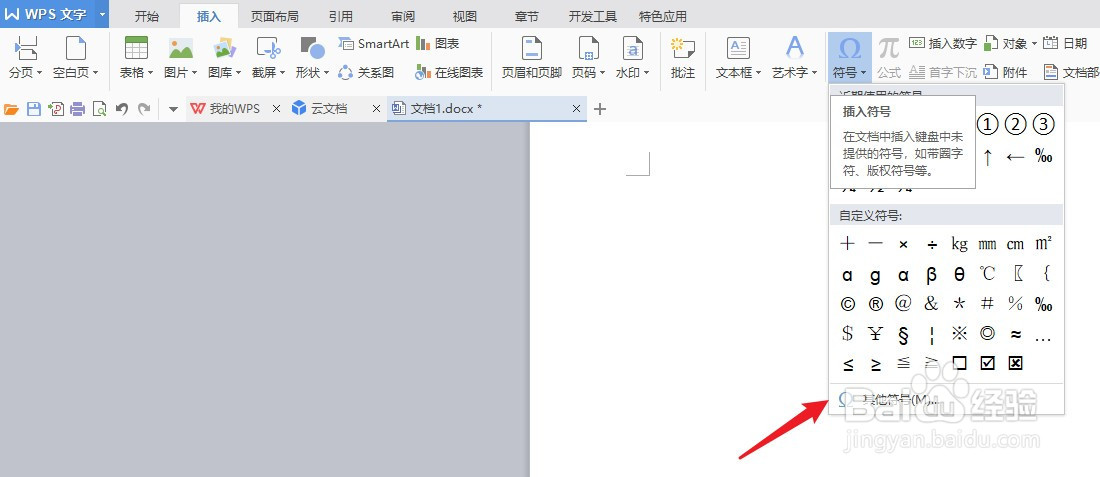Insert the kg unit symbol

(x=959, y=244)
